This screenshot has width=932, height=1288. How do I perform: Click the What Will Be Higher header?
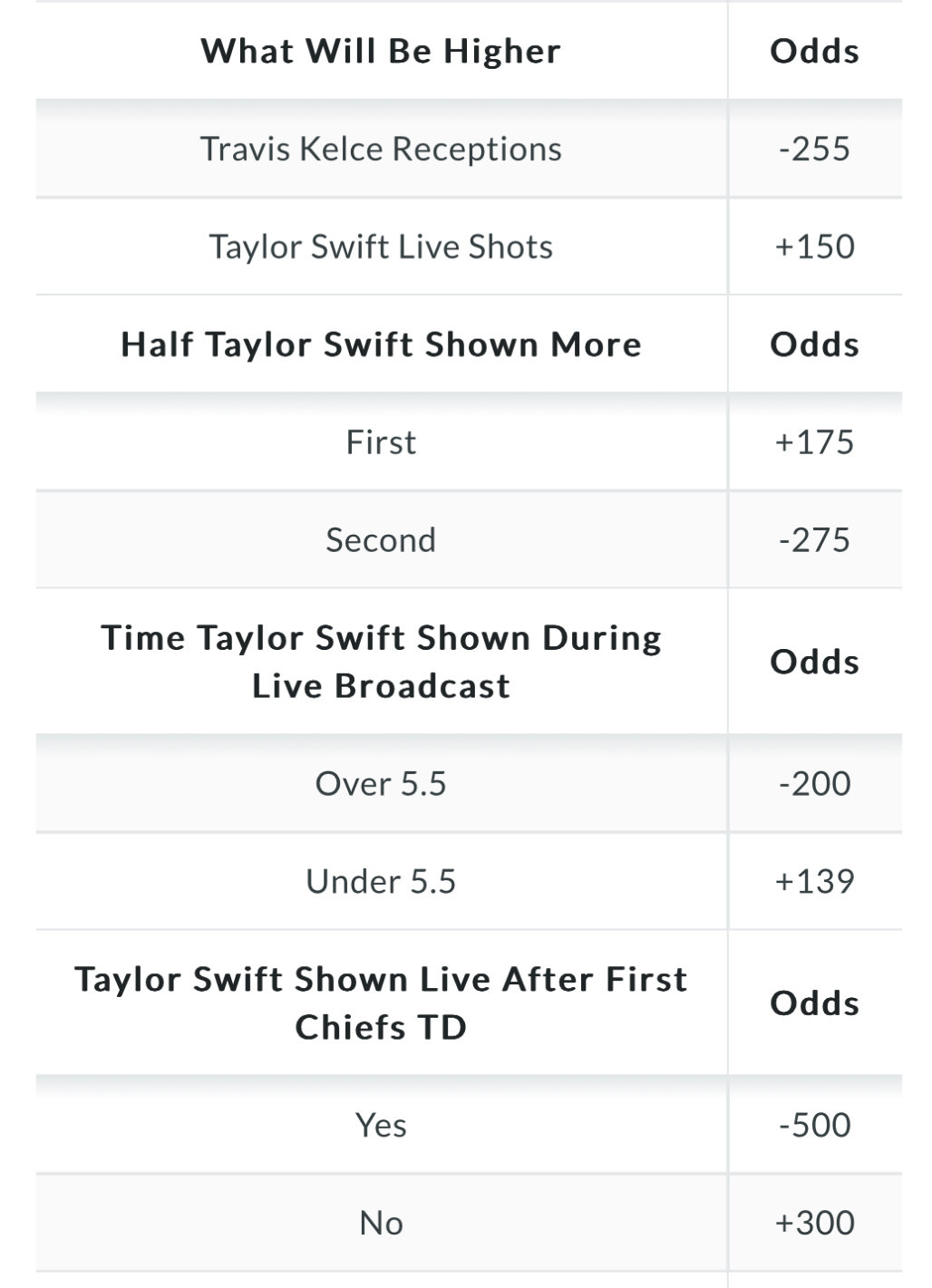pyautogui.click(x=381, y=51)
